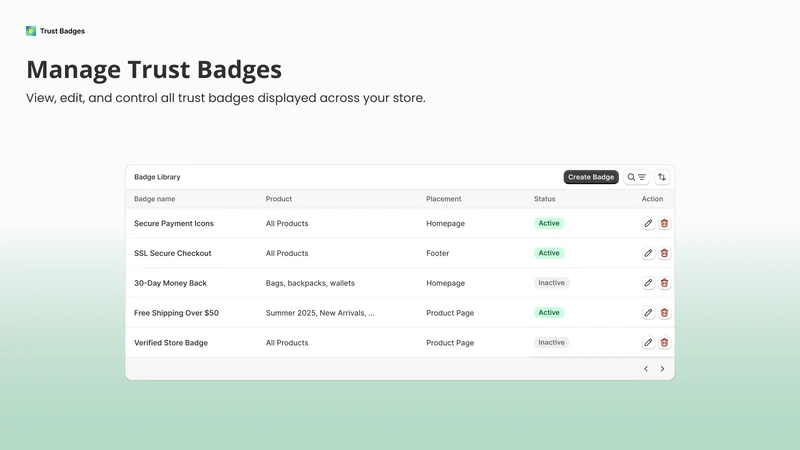Click the Product column header
This screenshot has width=800, height=450.
click(279, 199)
